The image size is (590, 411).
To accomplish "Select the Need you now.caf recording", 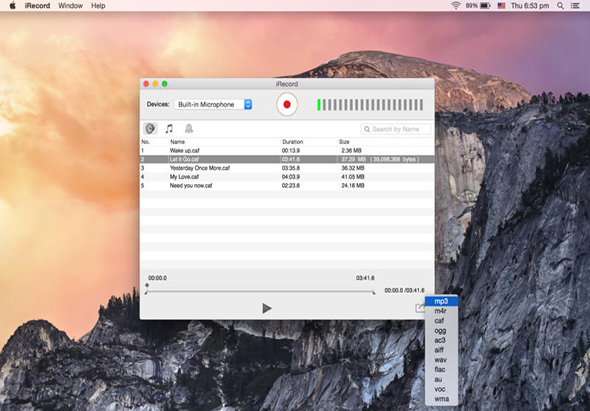I will point(287,185).
